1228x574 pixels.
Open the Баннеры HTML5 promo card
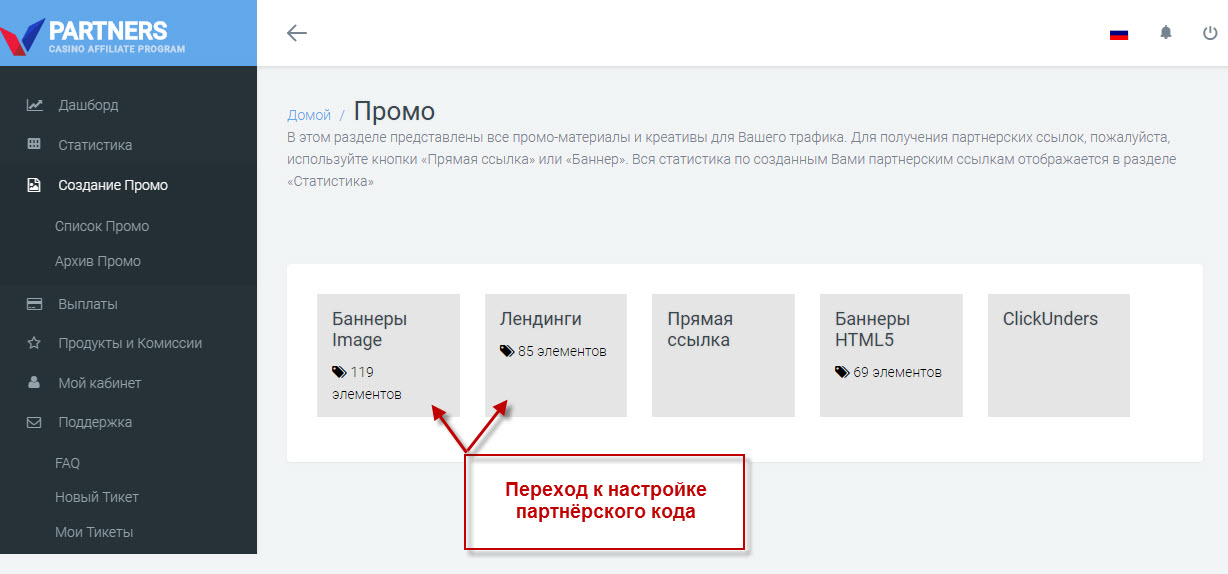pyautogui.click(x=891, y=355)
